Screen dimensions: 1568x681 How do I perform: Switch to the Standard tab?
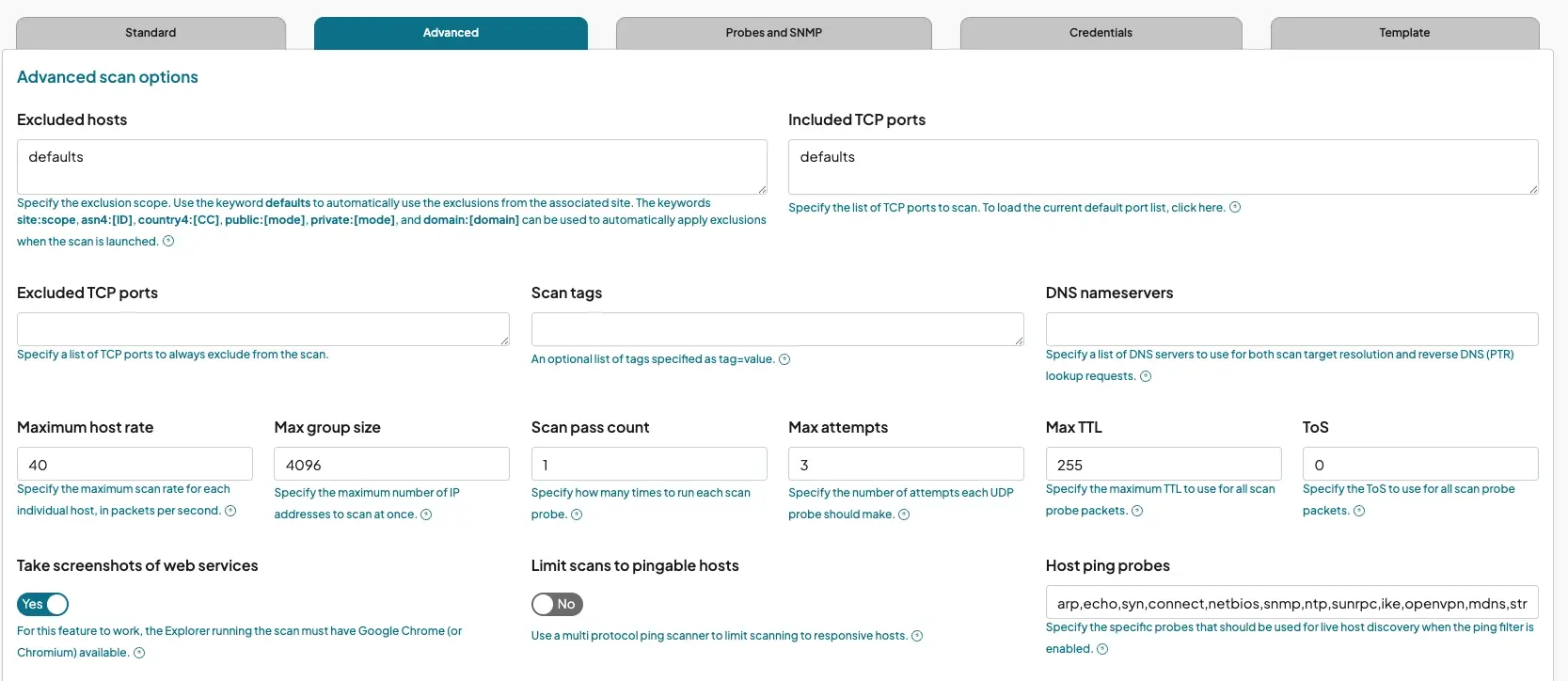[150, 33]
